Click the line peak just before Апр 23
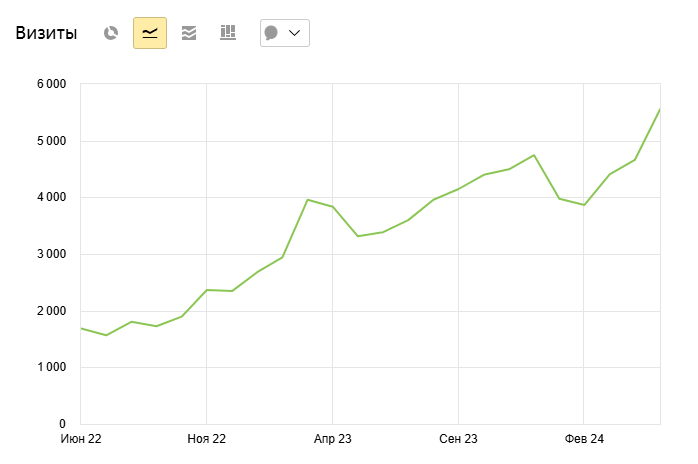The width and height of the screenshot is (698, 464). click(x=307, y=200)
